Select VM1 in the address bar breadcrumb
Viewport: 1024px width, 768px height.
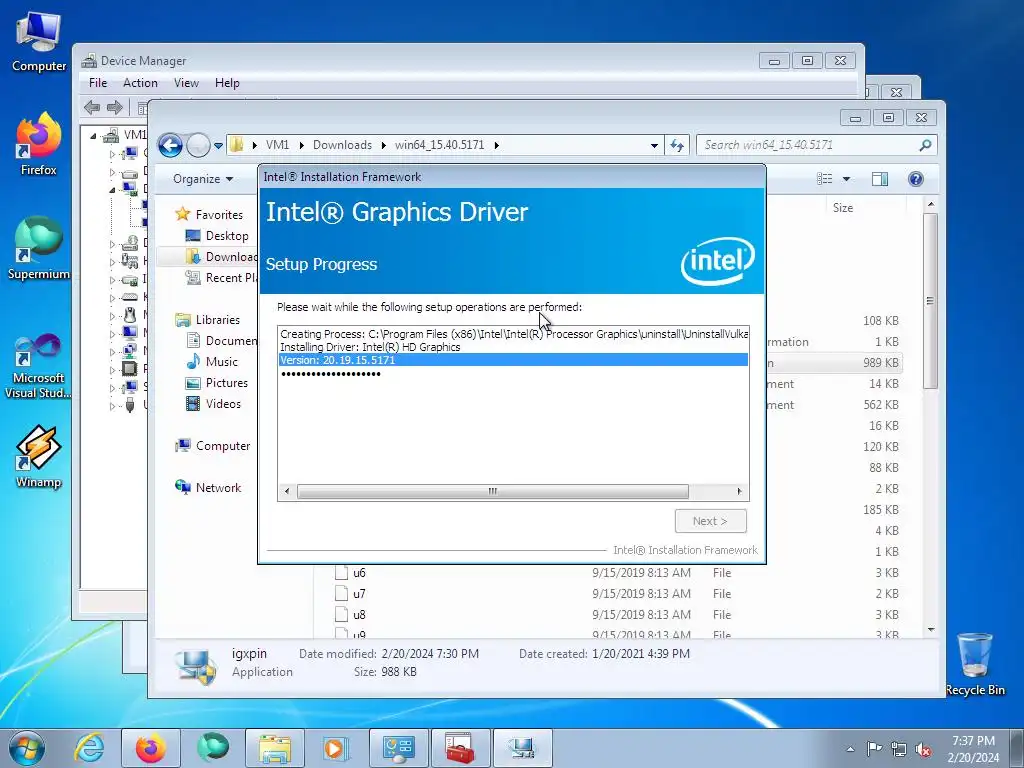[x=277, y=145]
